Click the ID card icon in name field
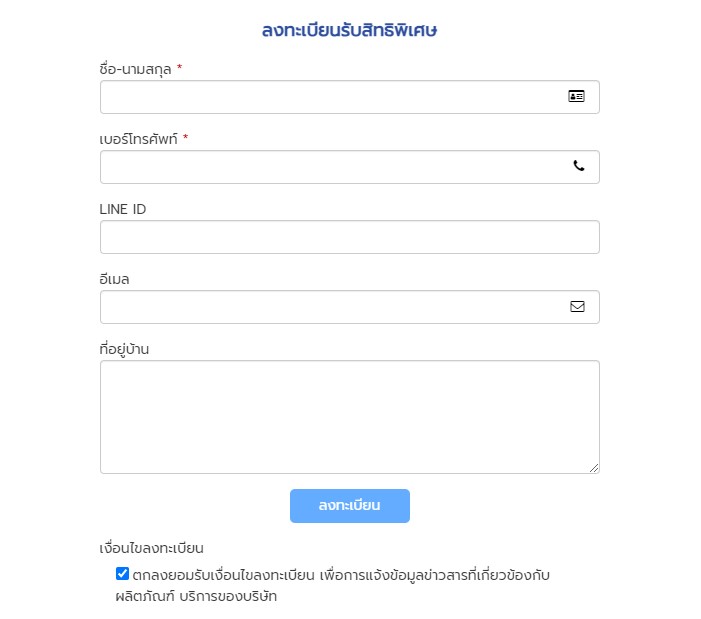This screenshot has height=619, width=701. point(576,97)
